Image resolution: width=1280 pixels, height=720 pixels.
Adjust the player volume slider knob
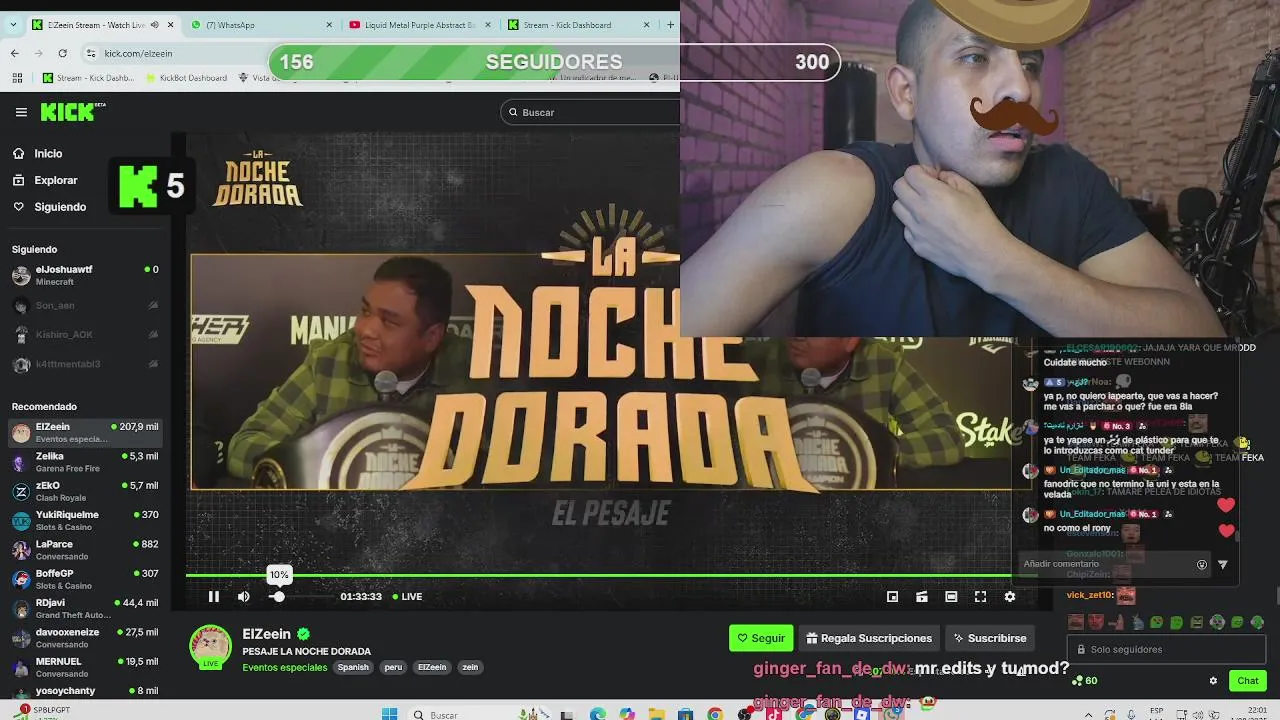coord(278,597)
